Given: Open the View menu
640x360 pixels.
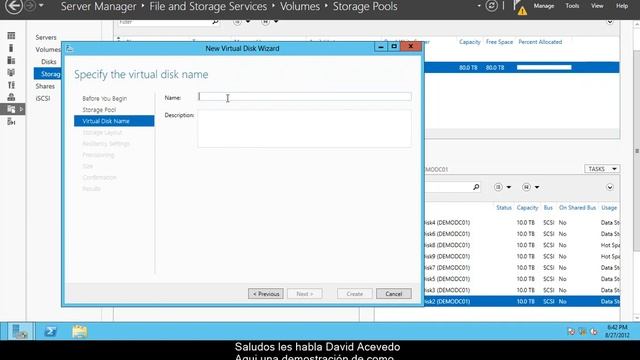Looking at the screenshot, I should point(597,6).
